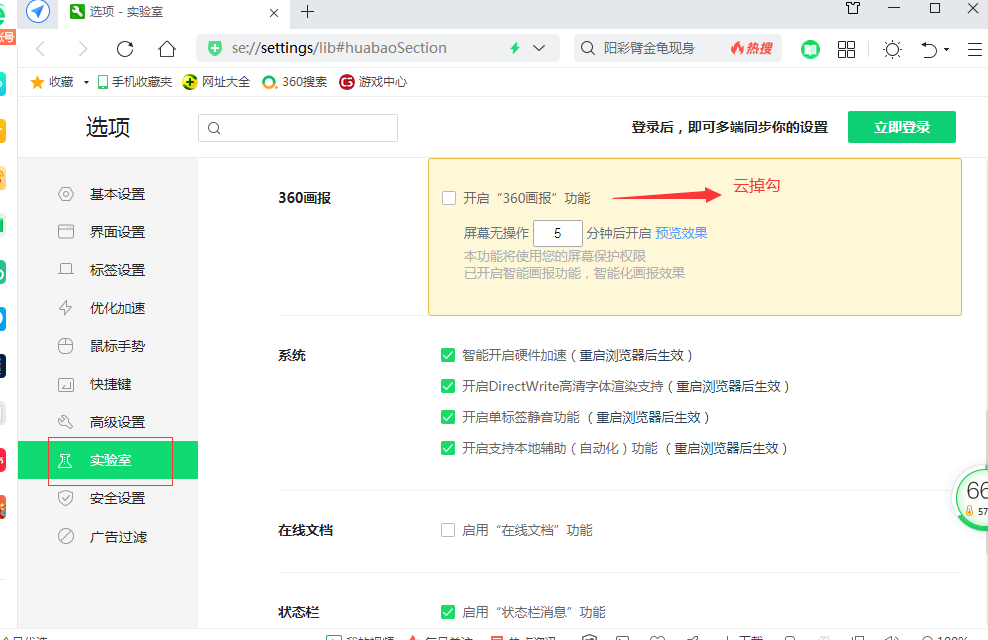Click the browser refresh icon

point(125,49)
